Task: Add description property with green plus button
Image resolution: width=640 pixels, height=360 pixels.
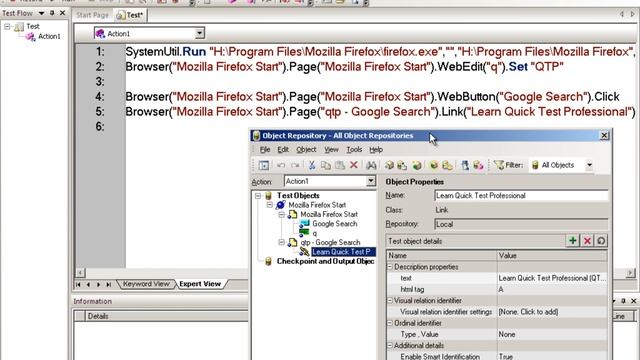Action: click(x=573, y=241)
